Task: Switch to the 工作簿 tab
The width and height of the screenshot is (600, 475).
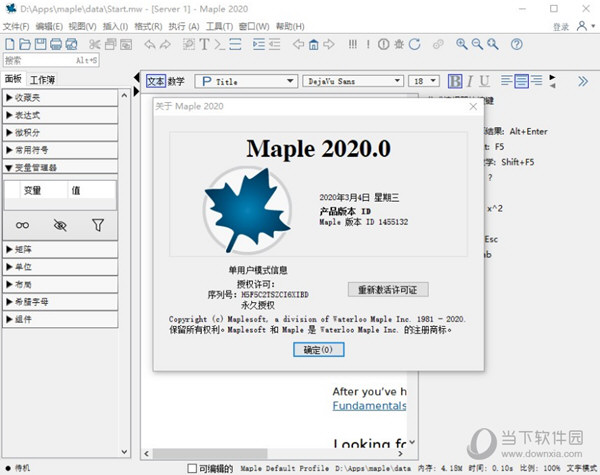Action: (42, 79)
